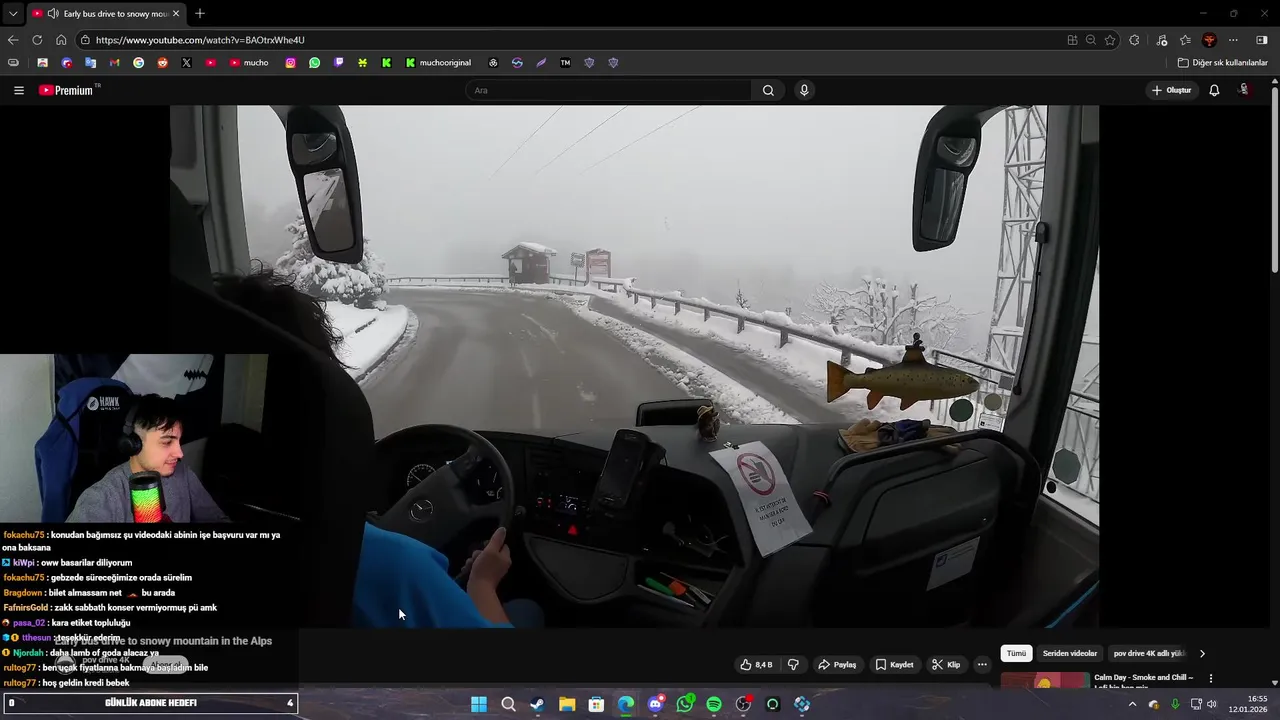Open the media control music-note icon
This screenshot has height=720, width=1280.
(1161, 40)
